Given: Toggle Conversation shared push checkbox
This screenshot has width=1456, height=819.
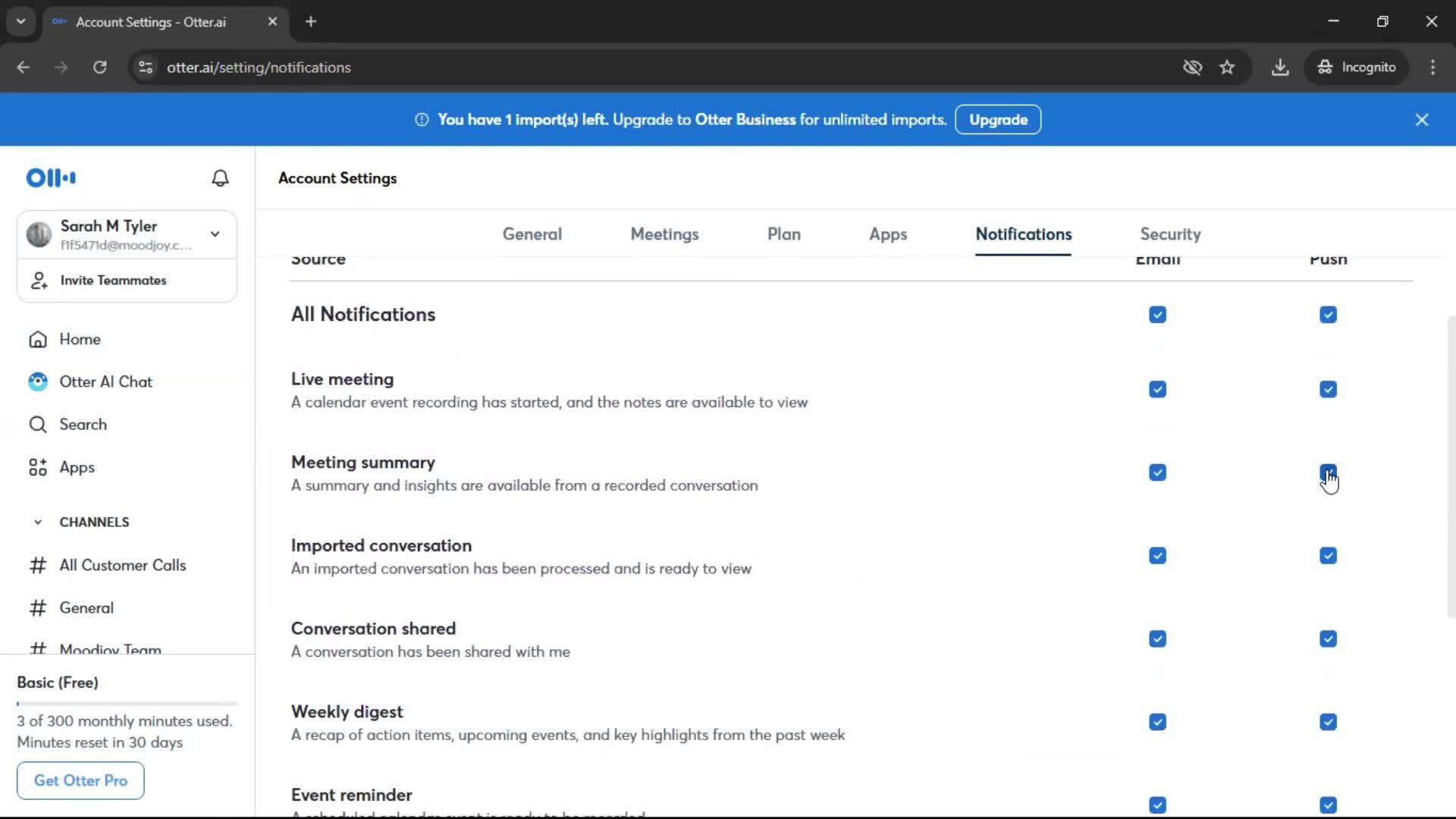Looking at the screenshot, I should [1328, 639].
